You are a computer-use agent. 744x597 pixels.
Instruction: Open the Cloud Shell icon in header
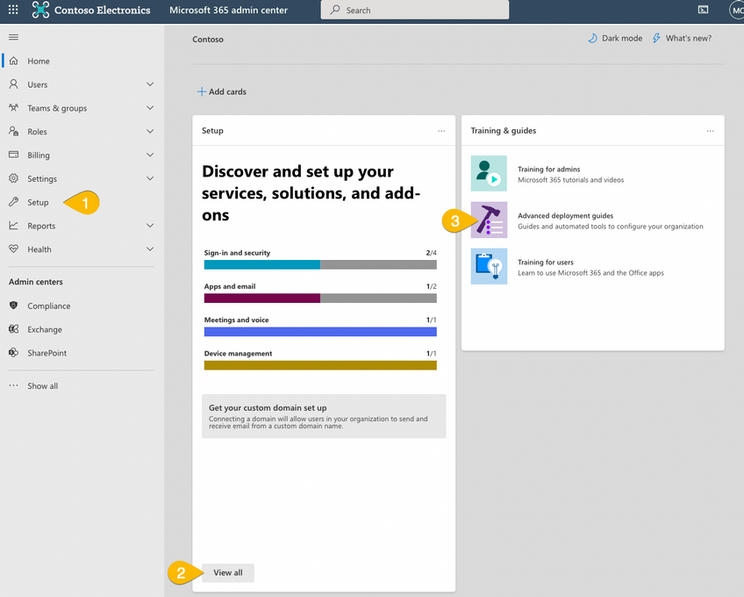coord(703,9)
